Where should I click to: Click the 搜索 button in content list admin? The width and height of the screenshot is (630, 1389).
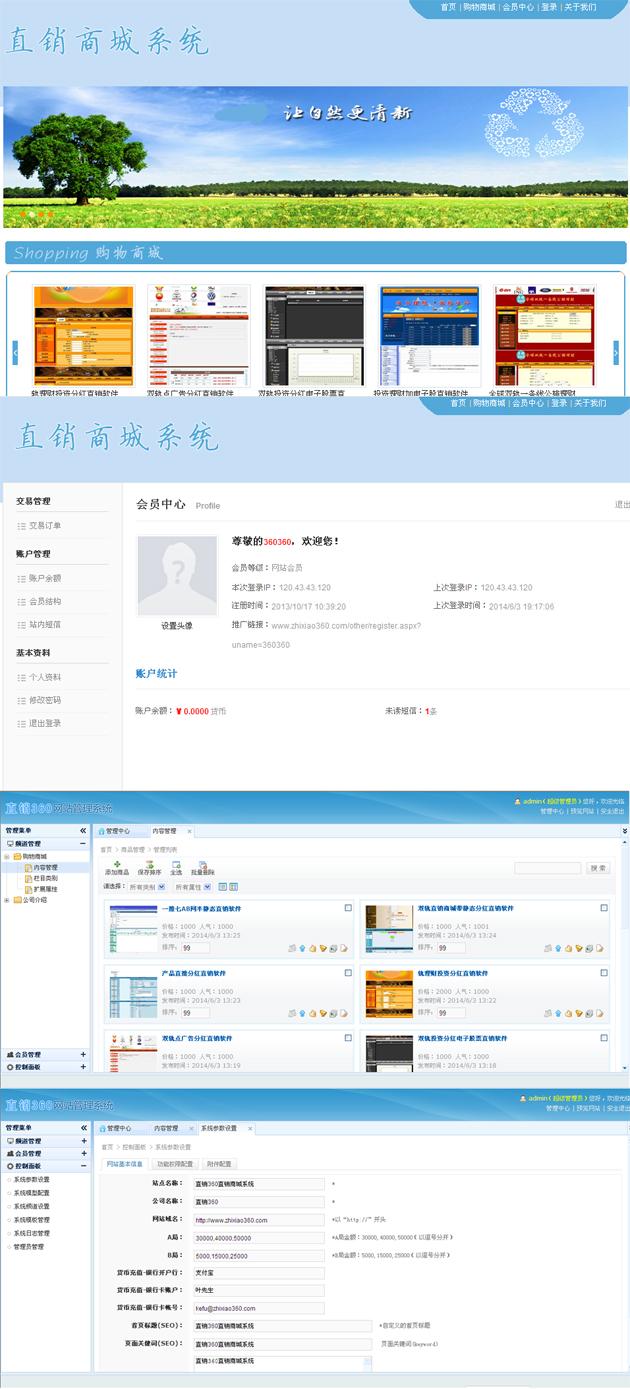coord(598,868)
